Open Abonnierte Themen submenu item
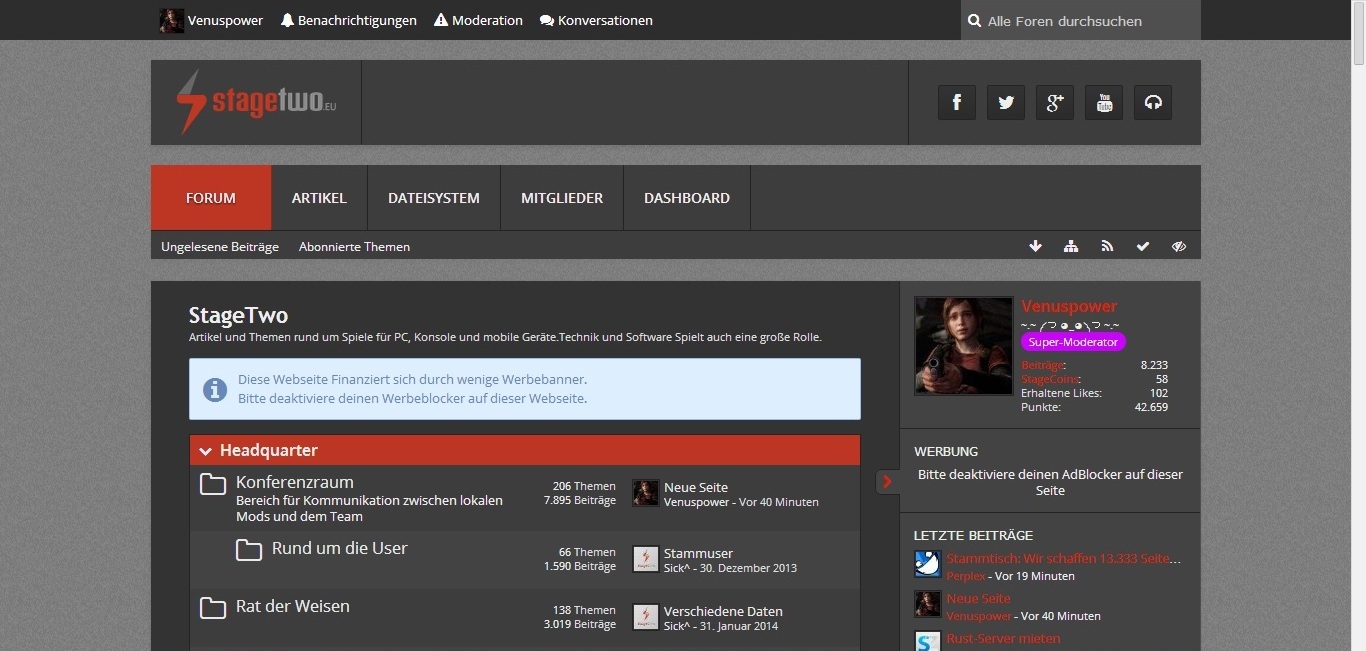This screenshot has height=651, width=1366. pos(354,246)
